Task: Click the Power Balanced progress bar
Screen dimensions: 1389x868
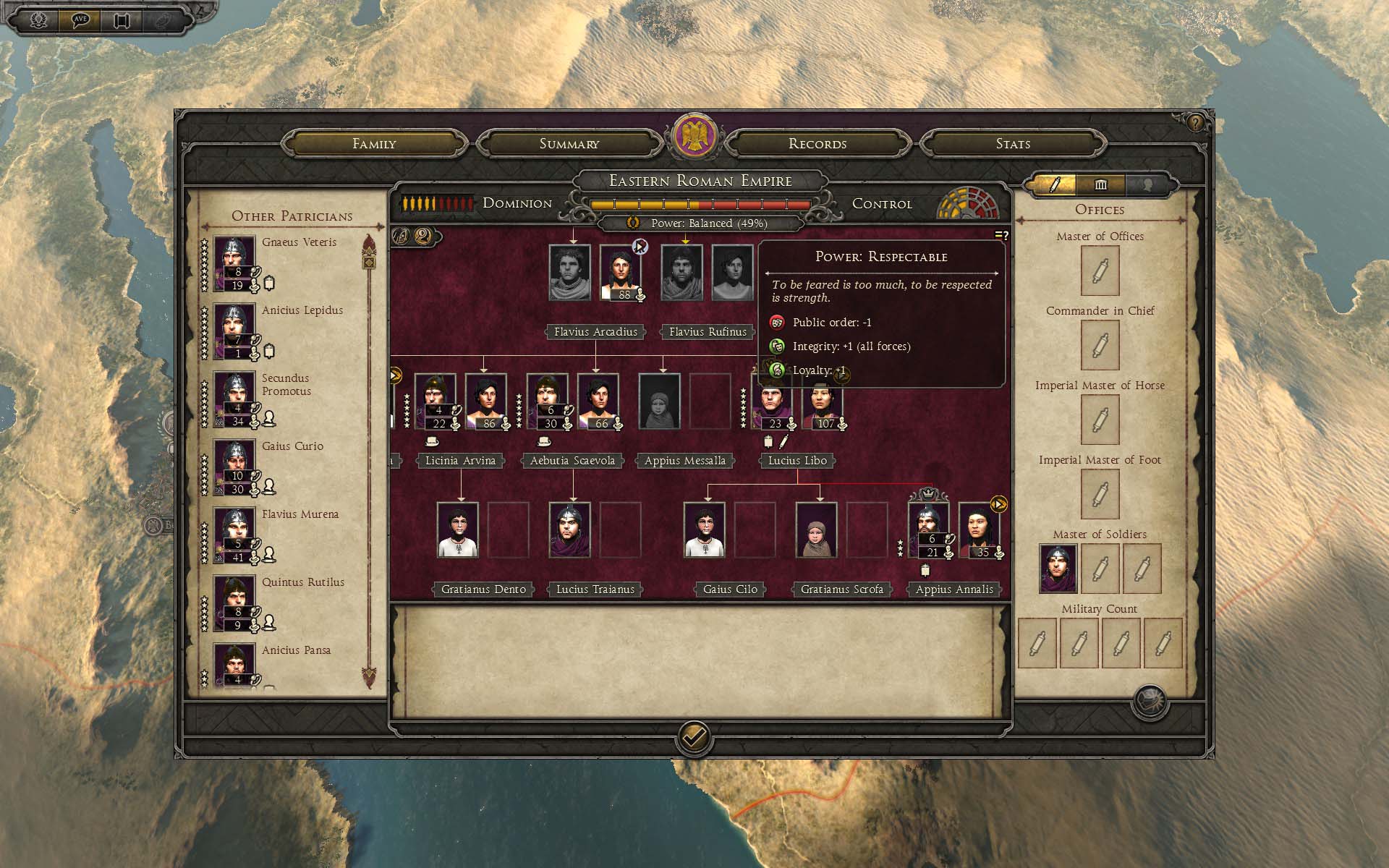Action: (x=700, y=205)
